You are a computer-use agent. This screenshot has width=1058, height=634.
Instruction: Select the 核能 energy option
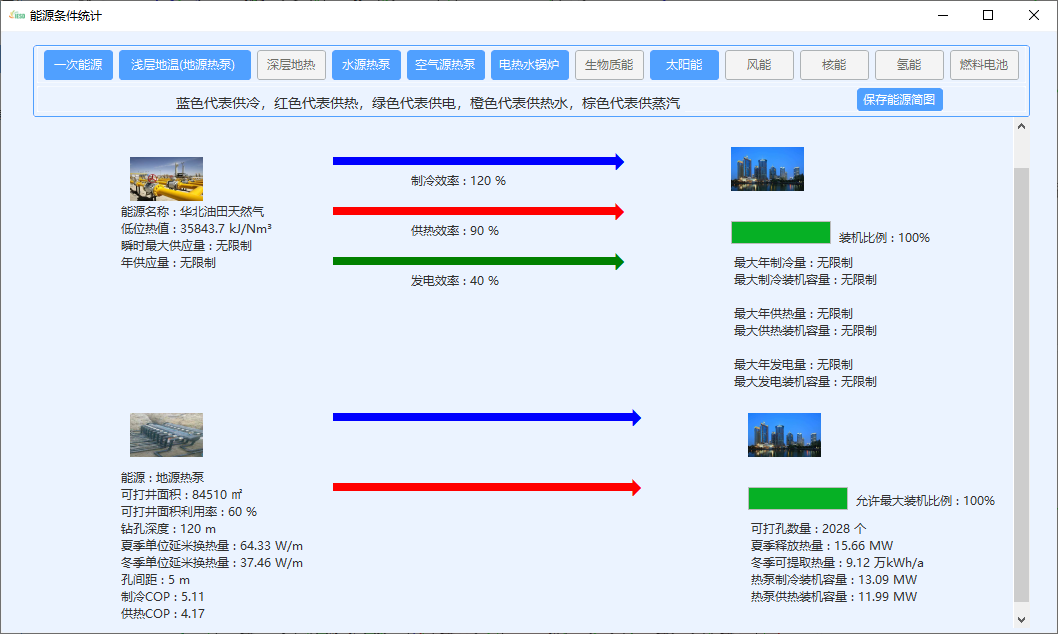(834, 65)
